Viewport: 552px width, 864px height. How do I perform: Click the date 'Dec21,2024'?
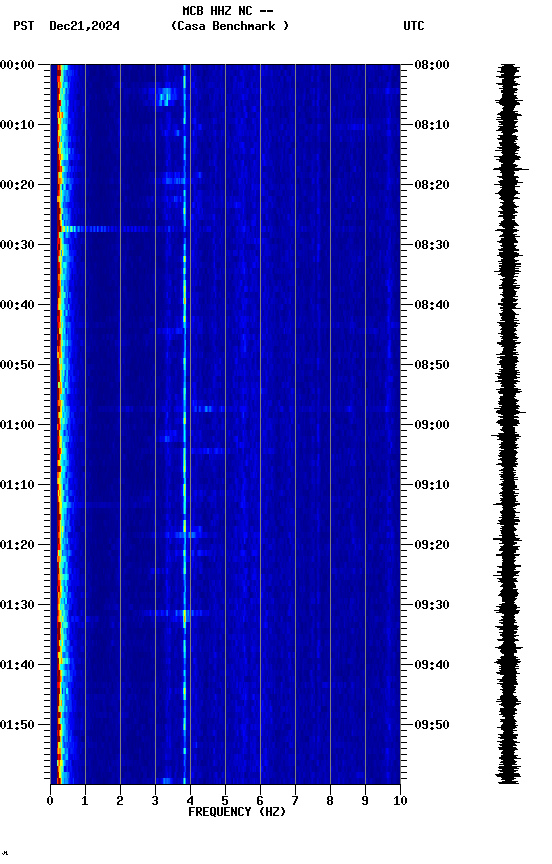pos(84,26)
